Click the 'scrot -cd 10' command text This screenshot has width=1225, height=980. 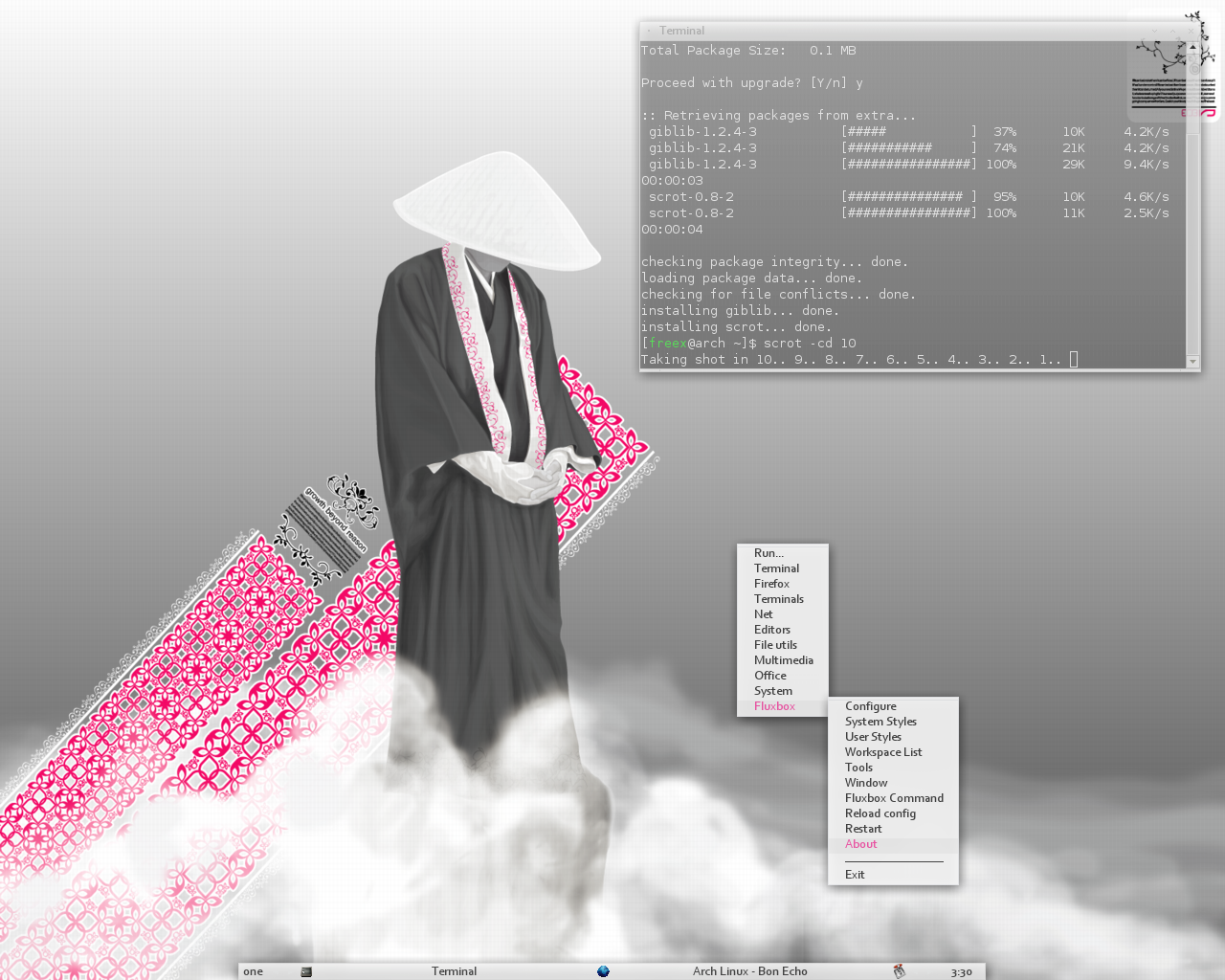point(810,344)
